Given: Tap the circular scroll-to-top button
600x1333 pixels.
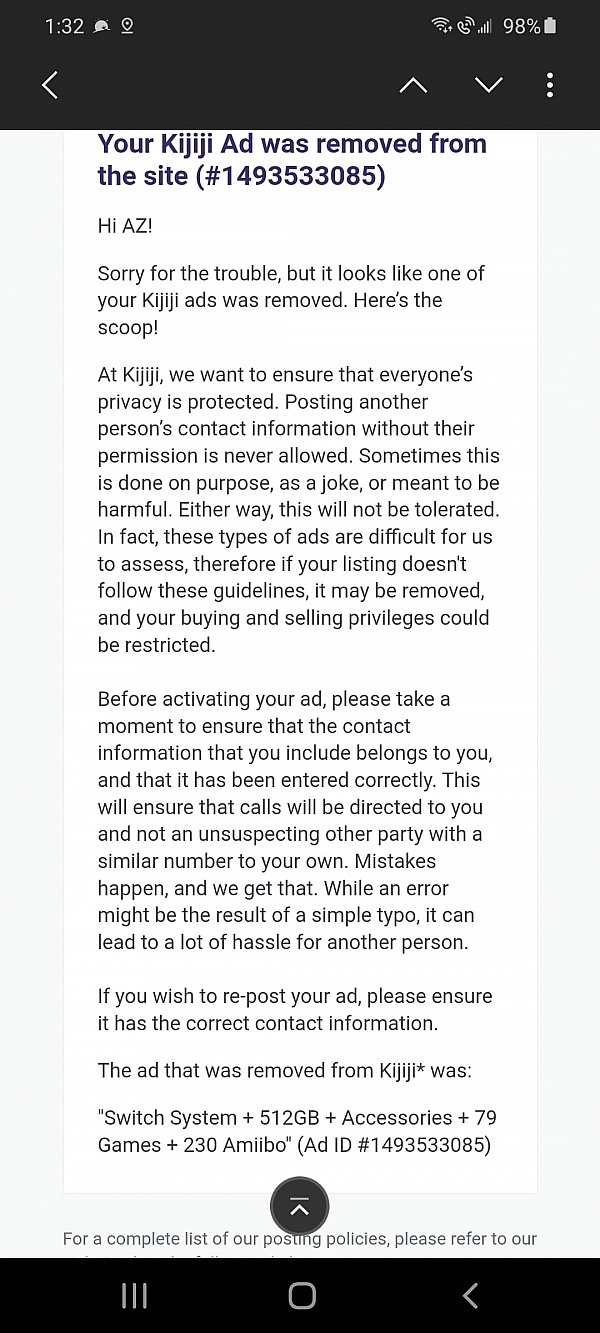Looking at the screenshot, I should [299, 1206].
